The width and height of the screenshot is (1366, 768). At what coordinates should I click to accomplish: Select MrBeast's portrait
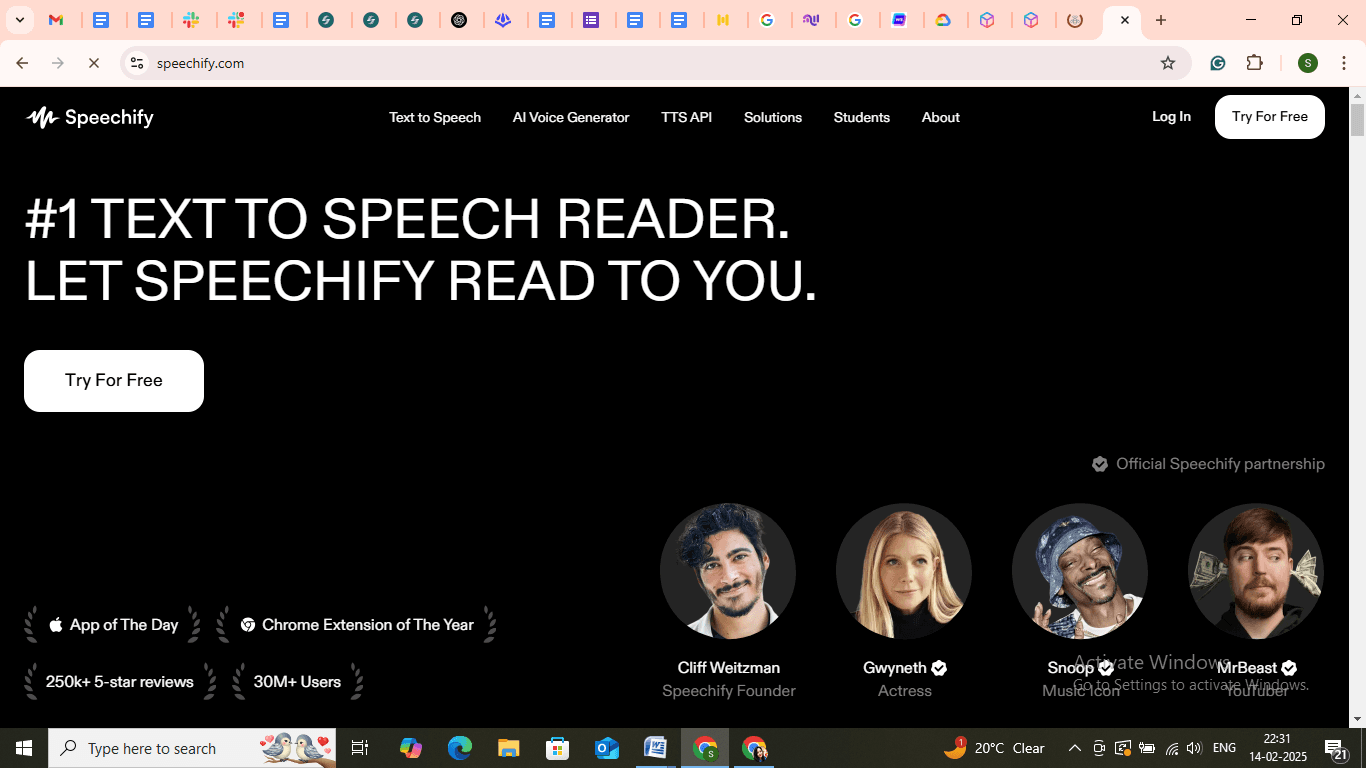point(1256,571)
